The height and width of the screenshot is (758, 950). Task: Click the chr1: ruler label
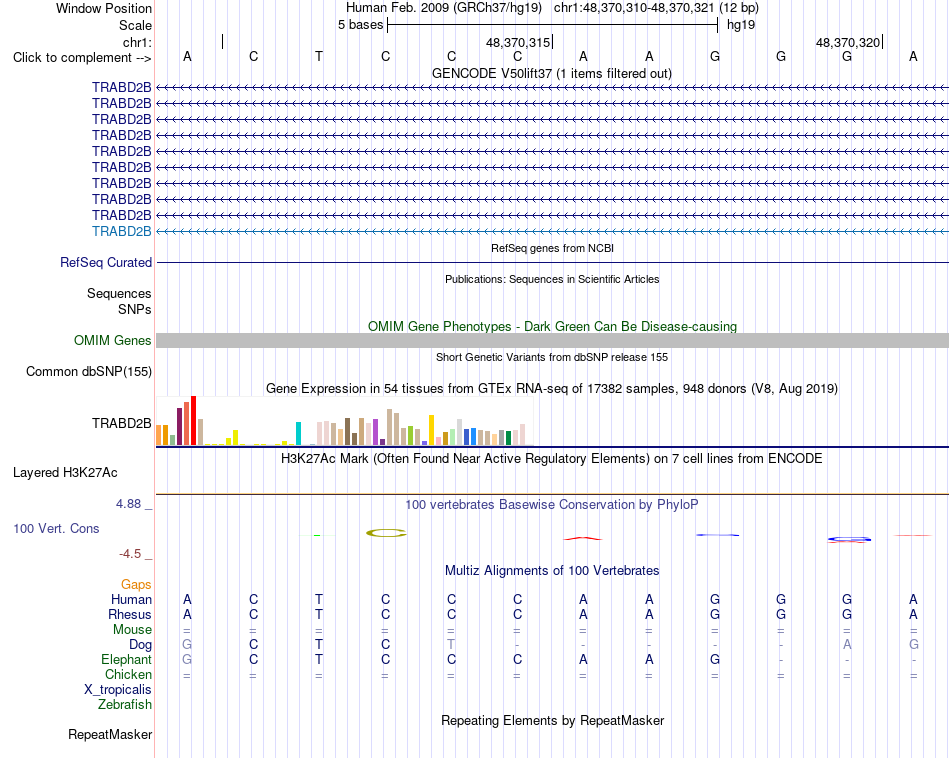tap(137, 42)
